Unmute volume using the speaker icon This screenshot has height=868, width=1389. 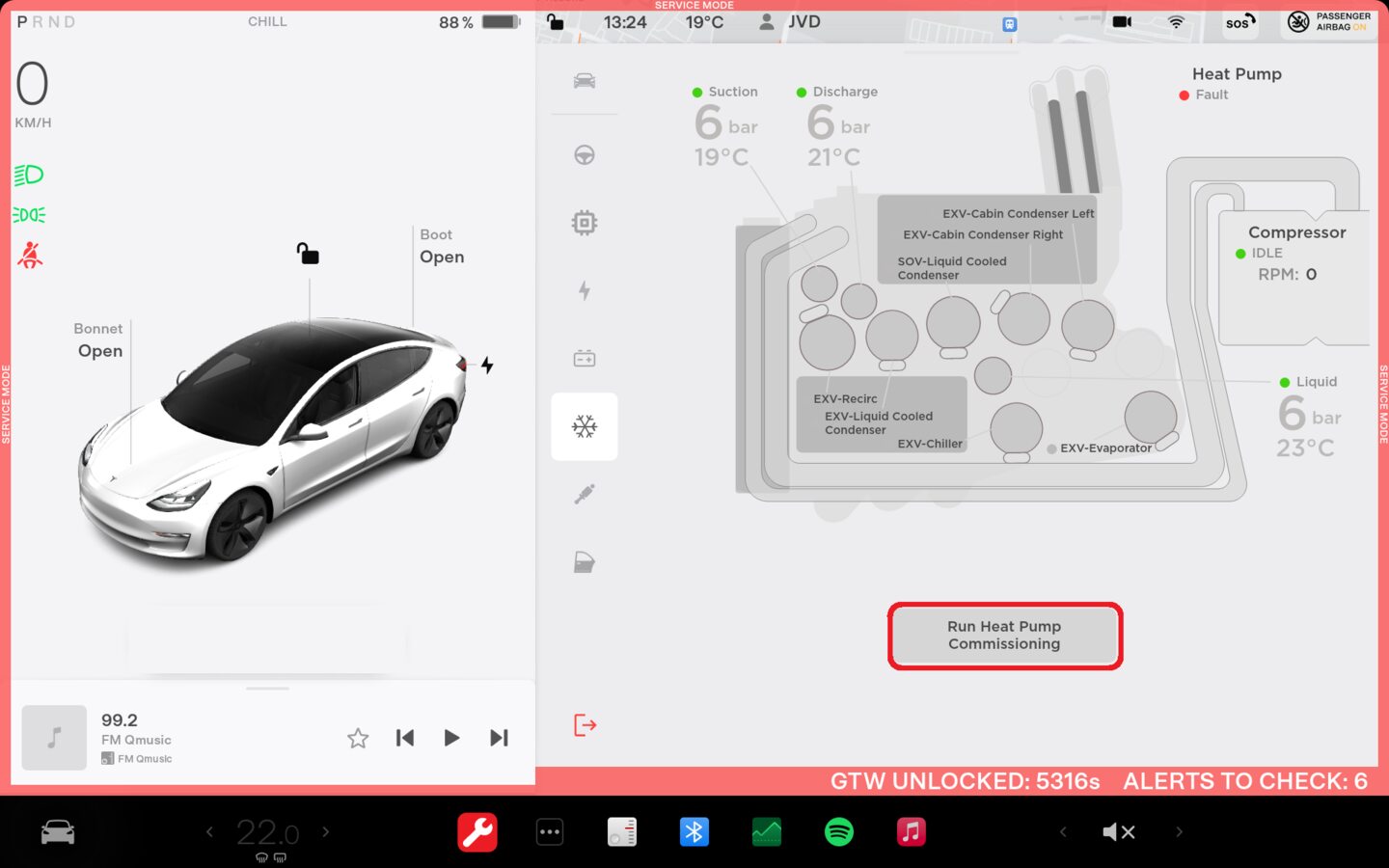coord(1119,831)
